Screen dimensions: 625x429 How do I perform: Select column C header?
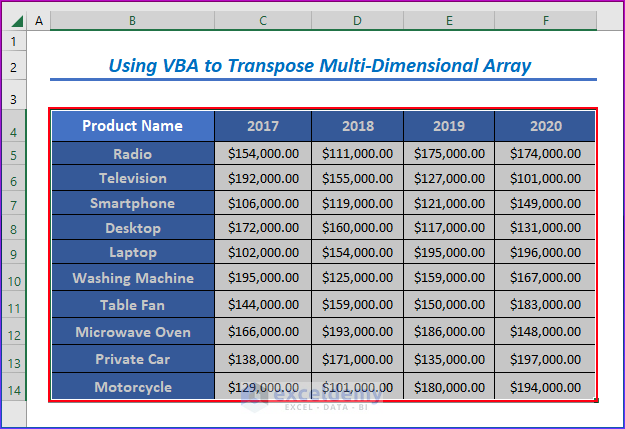[263, 20]
